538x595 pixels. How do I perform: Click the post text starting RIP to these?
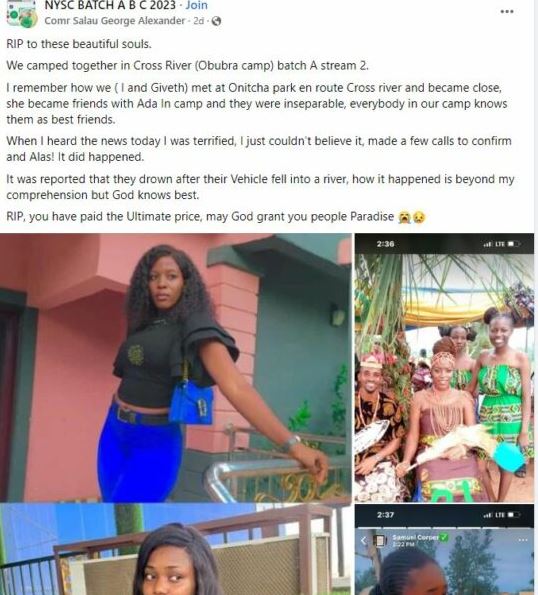(x=79, y=44)
